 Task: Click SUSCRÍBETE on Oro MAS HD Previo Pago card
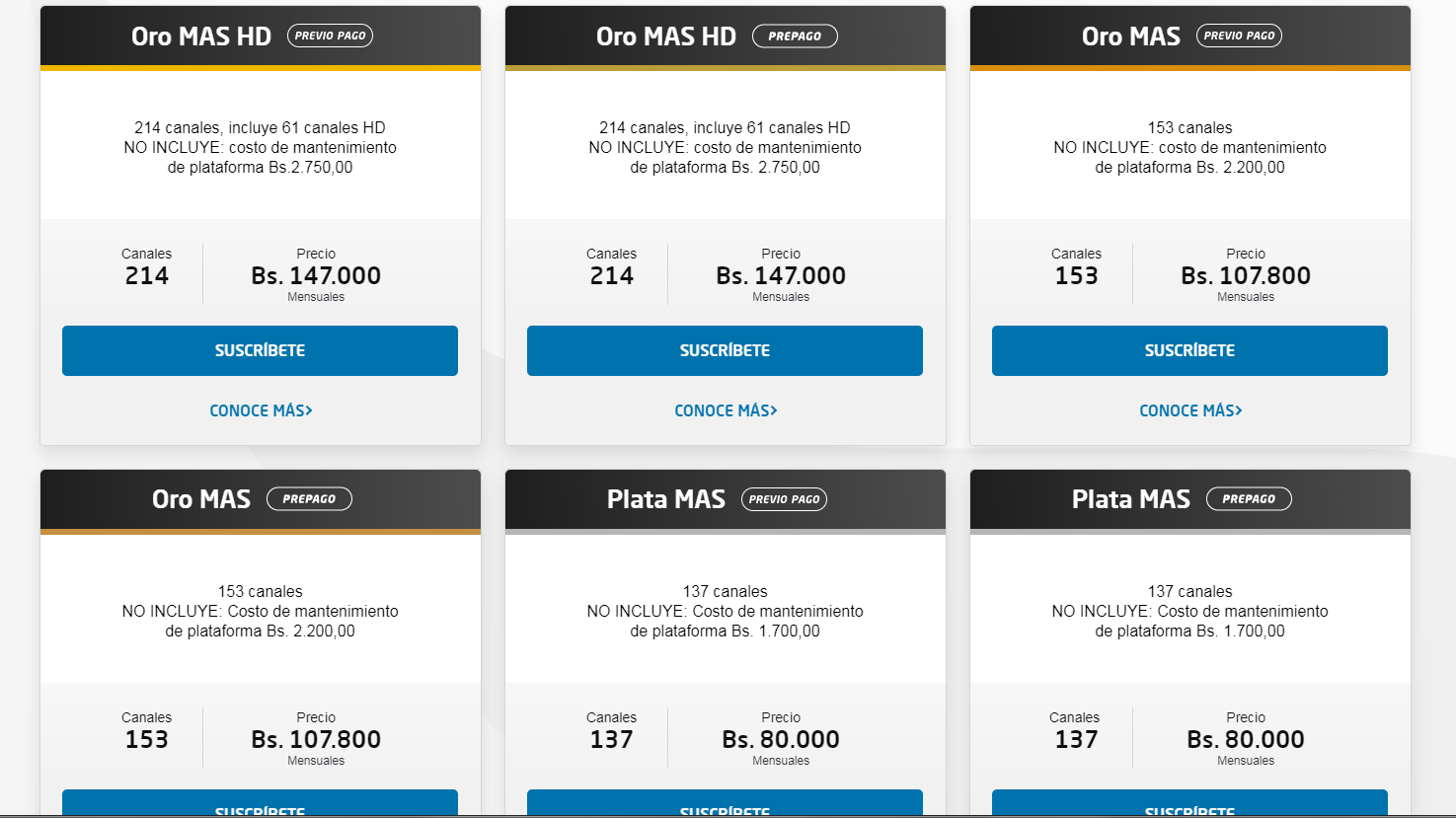coord(260,350)
